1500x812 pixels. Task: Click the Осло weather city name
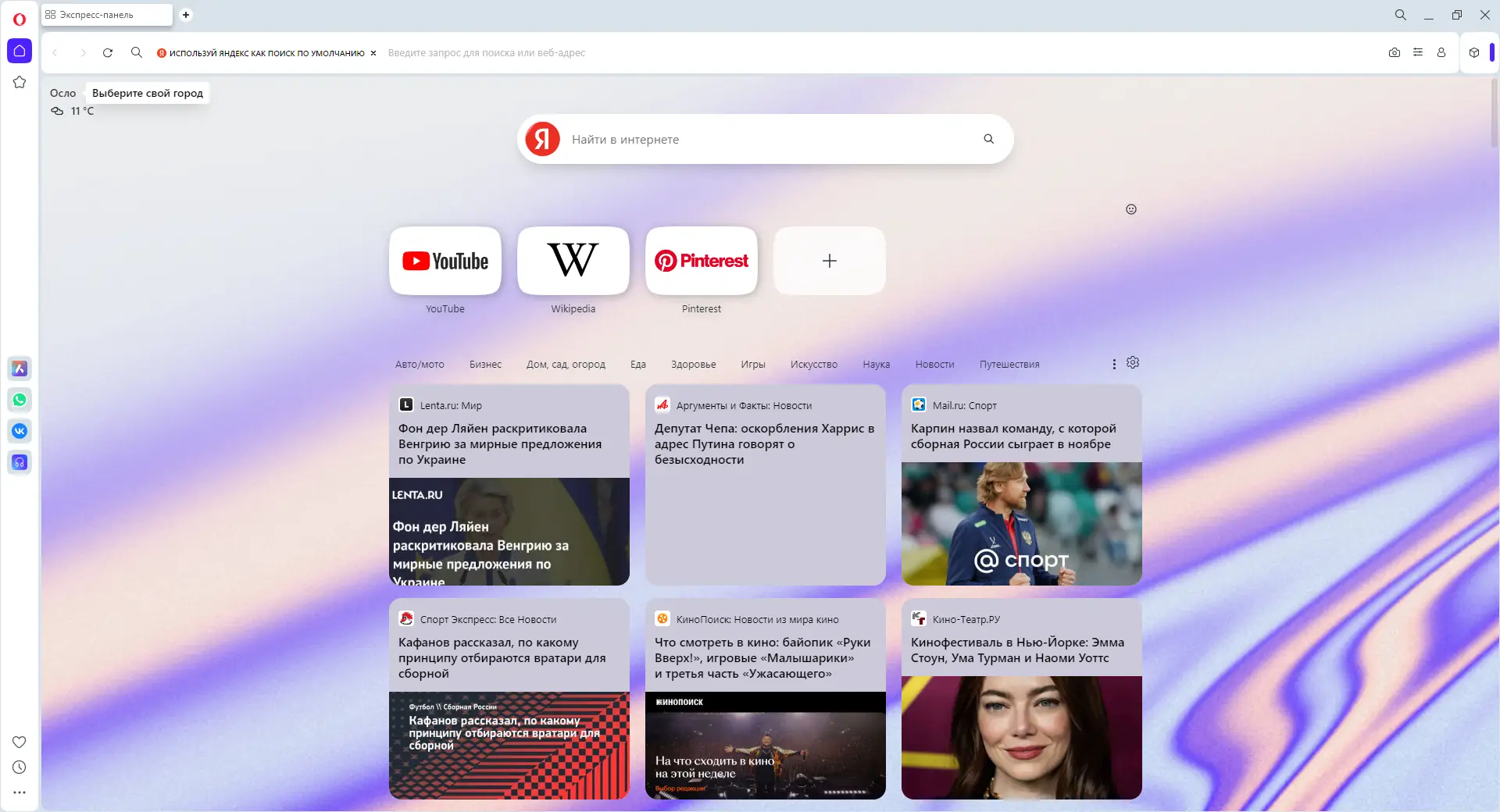(x=63, y=93)
